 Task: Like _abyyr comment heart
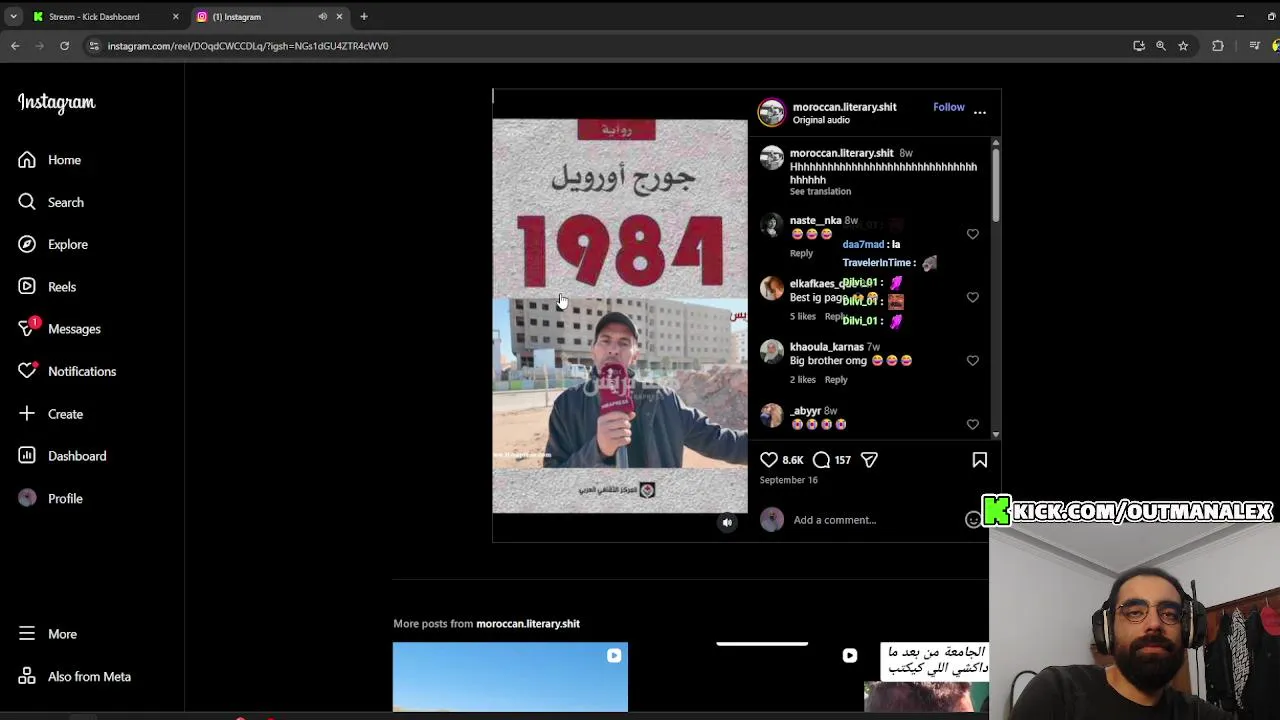[x=973, y=424]
